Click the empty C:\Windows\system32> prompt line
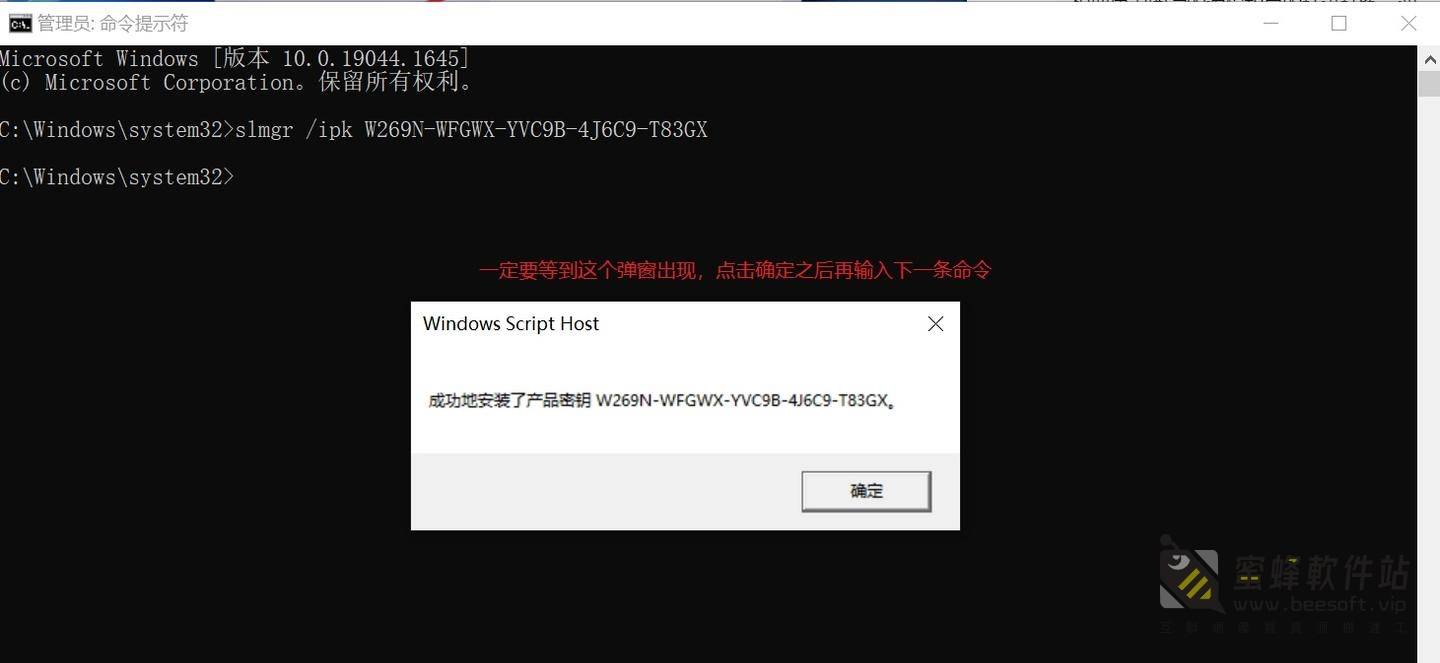1440x663 pixels. 117,177
